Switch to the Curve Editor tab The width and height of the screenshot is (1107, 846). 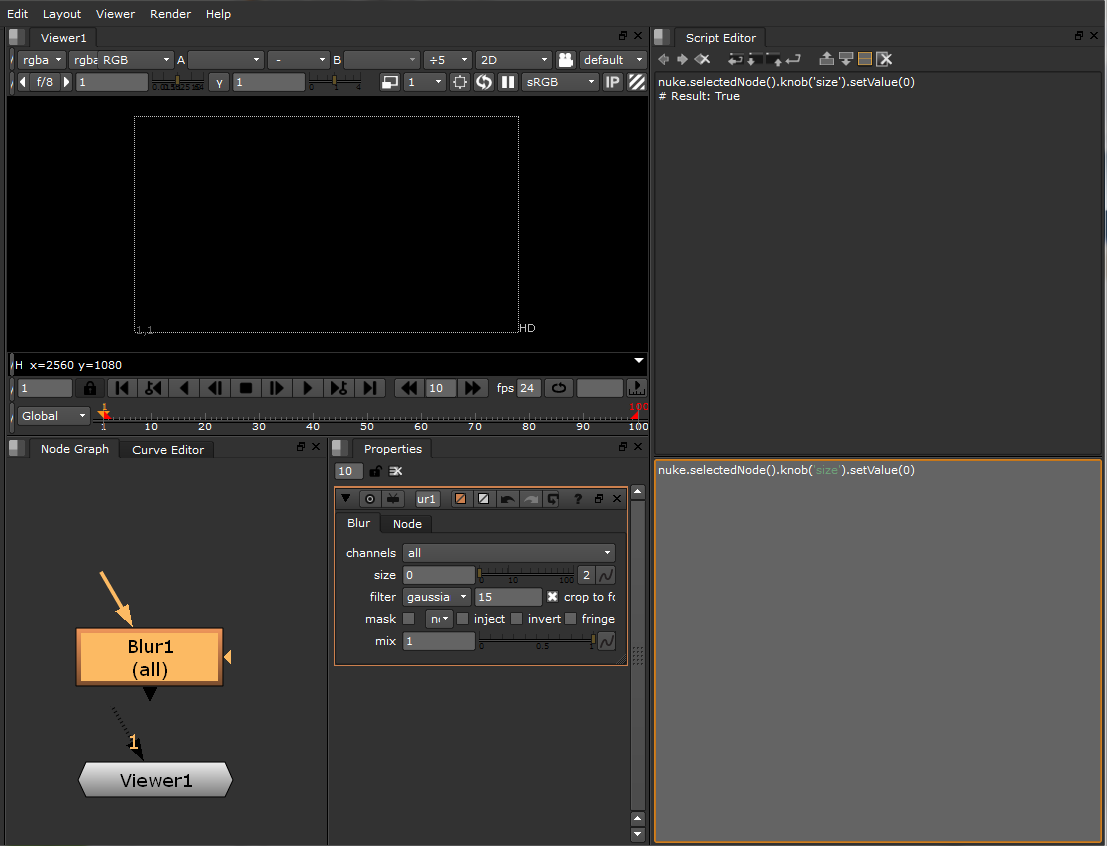click(x=168, y=450)
